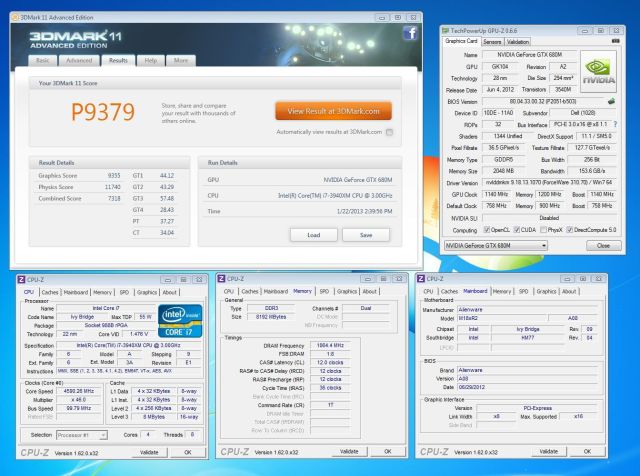The width and height of the screenshot is (640, 476).
Task: Select the Graphics Card tab in GPU-Z
Action: point(461,41)
